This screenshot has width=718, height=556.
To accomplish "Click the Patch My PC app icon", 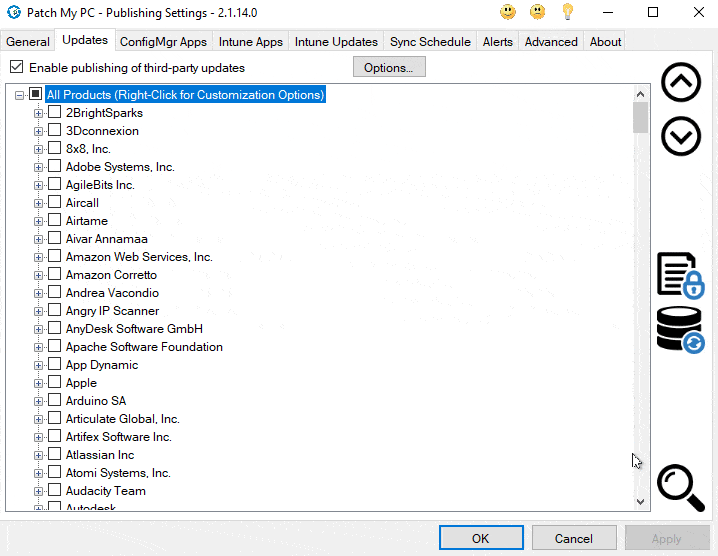I will 14,12.
